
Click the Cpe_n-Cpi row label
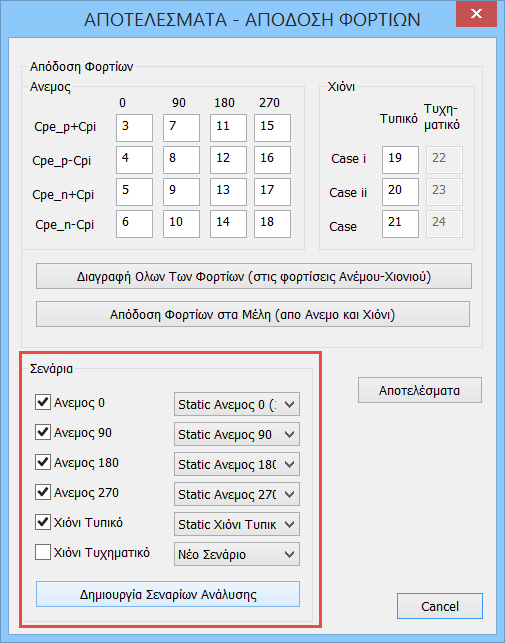64,225
